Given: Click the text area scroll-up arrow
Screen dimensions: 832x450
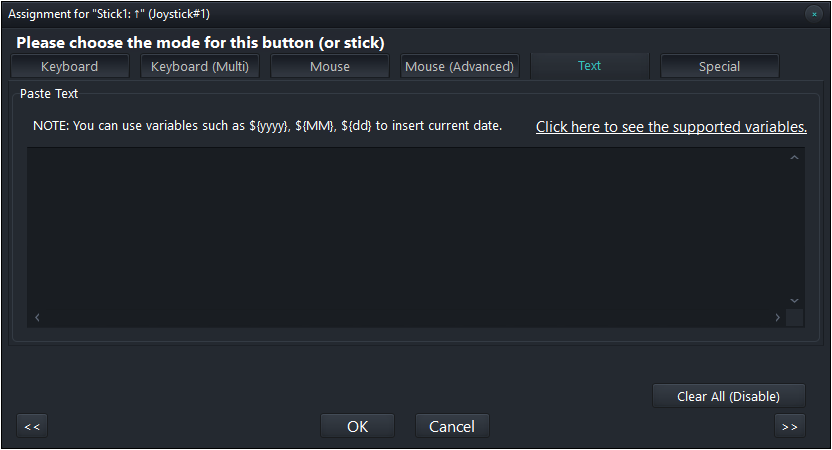Looking at the screenshot, I should point(794,158).
